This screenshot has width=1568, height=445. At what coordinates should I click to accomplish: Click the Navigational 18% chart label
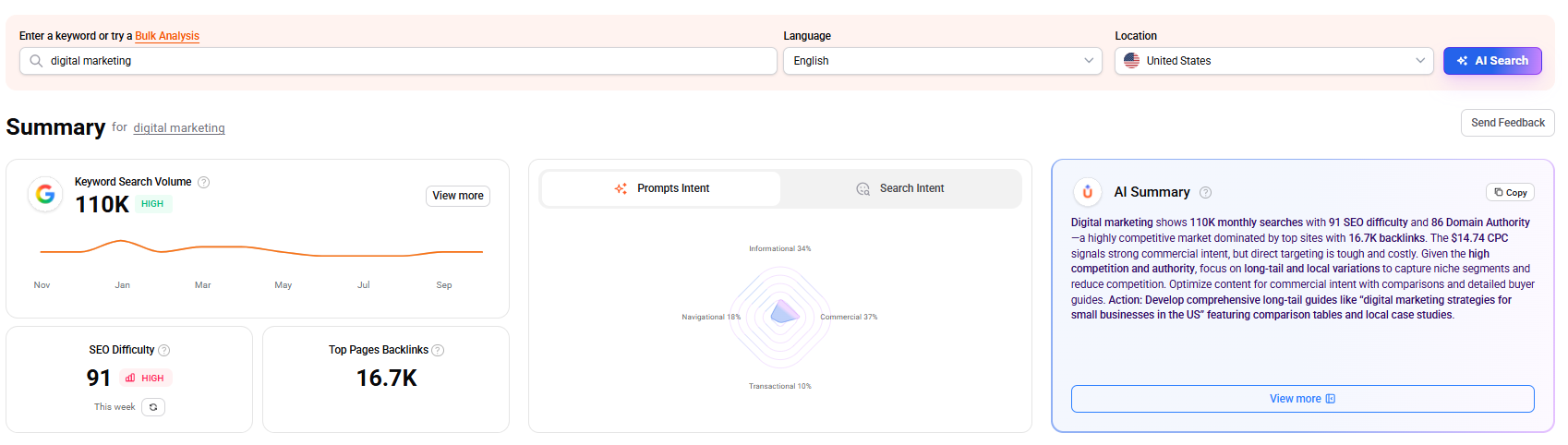711,318
